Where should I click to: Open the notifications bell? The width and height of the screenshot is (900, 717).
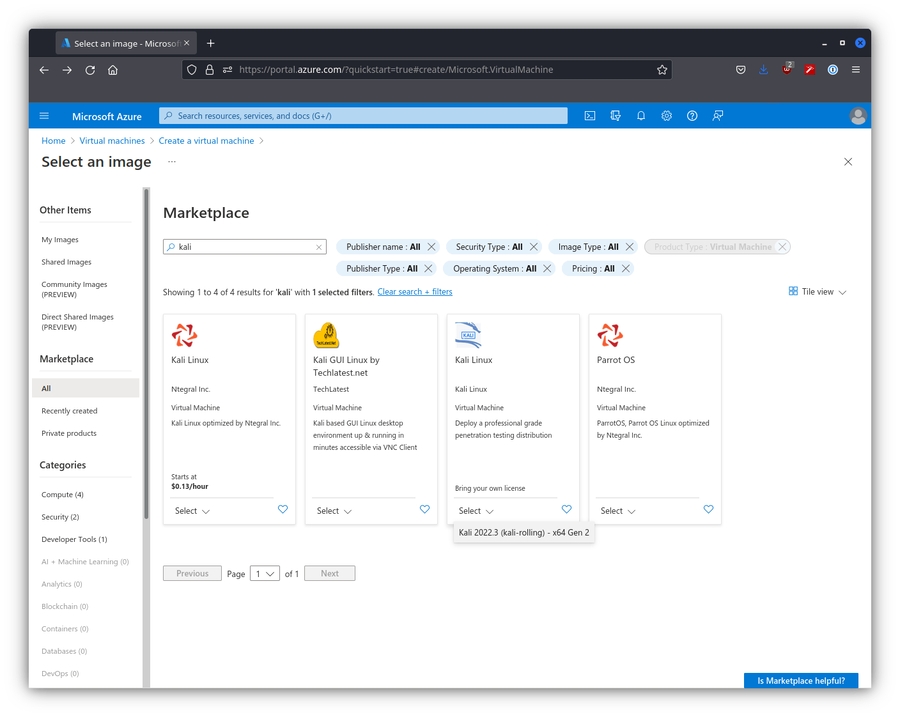click(x=641, y=116)
